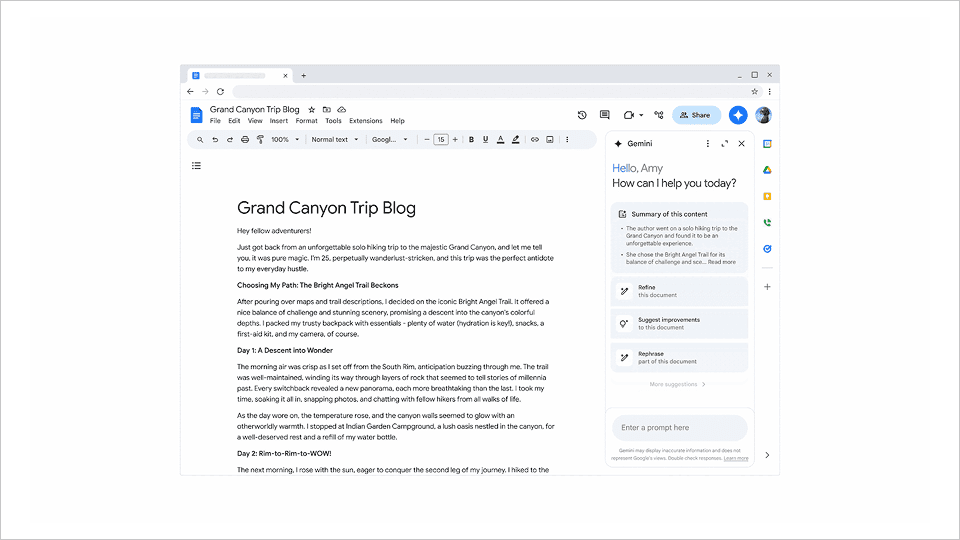Image resolution: width=960 pixels, height=540 pixels.
Task: Decrease font size with minus button
Action: [427, 140]
